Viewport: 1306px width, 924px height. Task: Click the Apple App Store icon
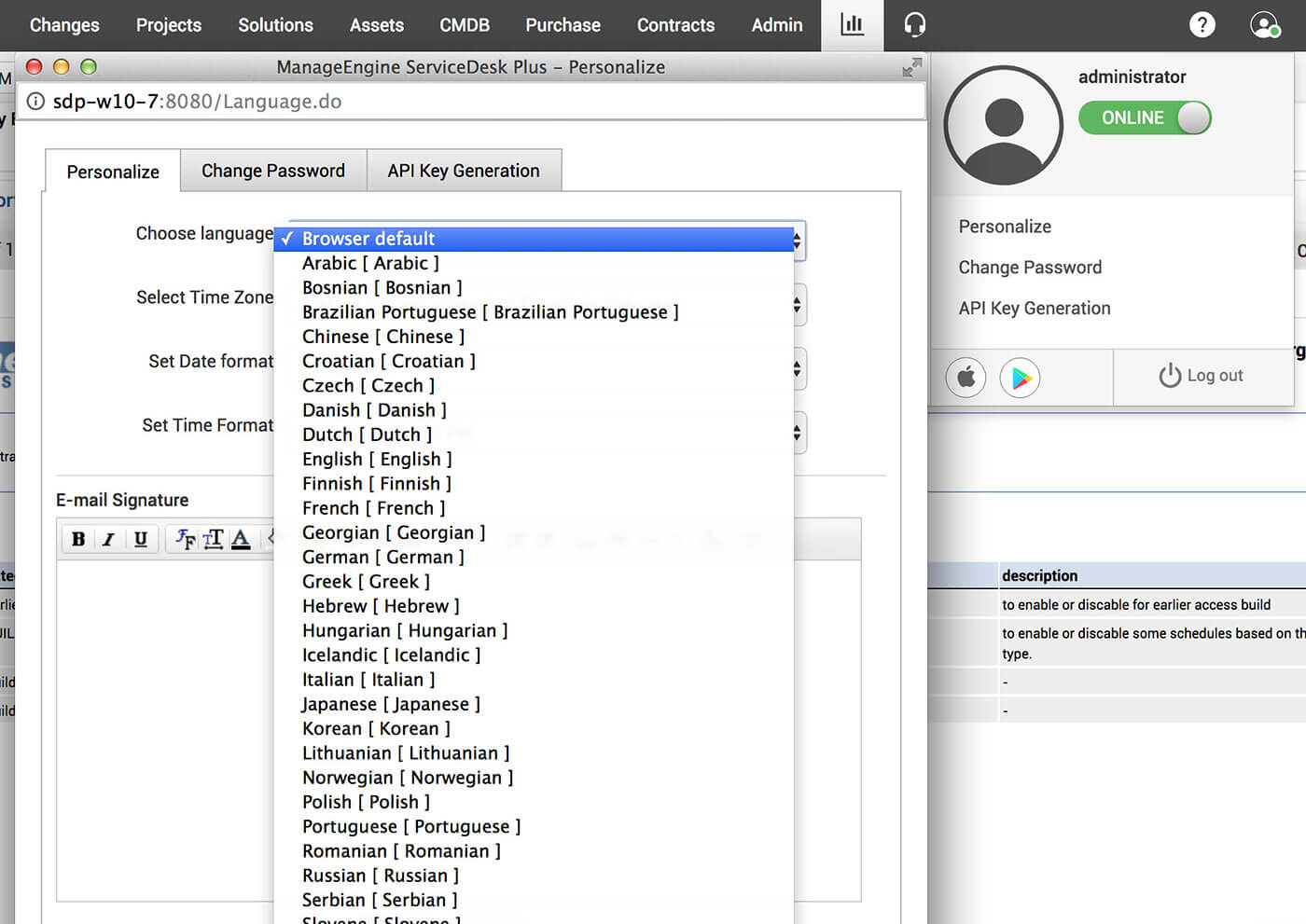point(966,378)
